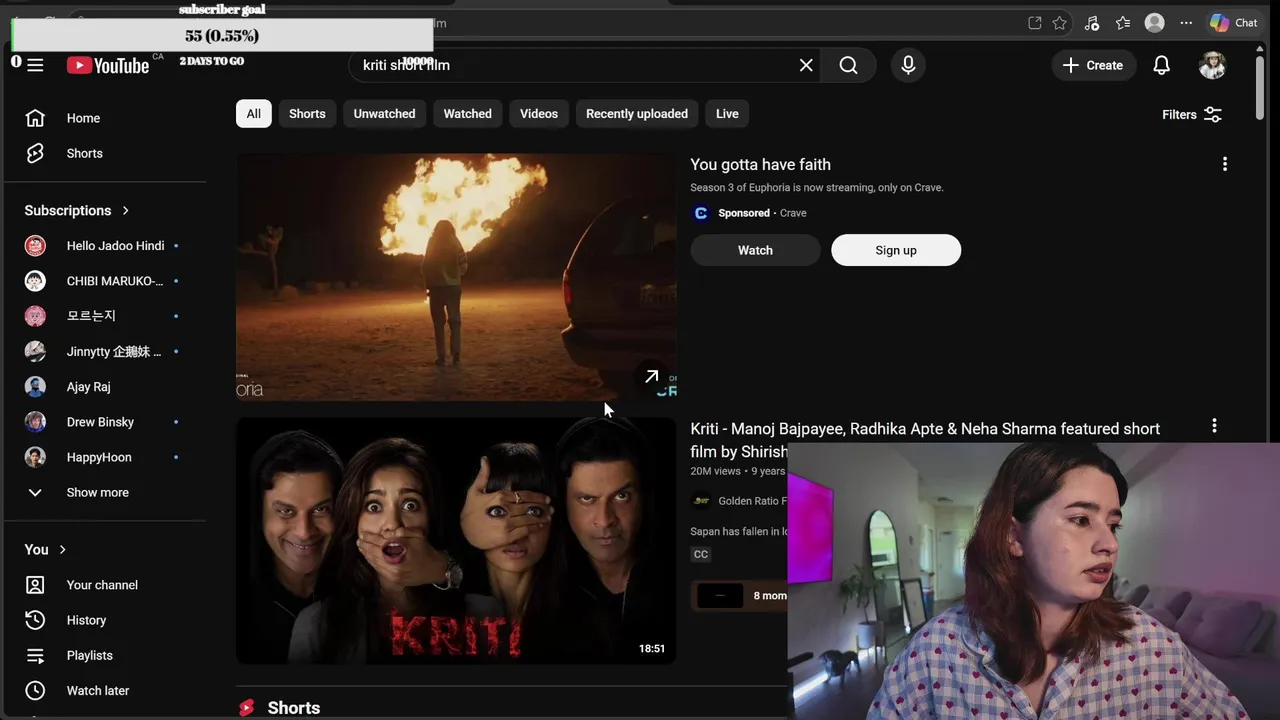The height and width of the screenshot is (720, 1280).
Task: Open Your channel in sidebar
Action: pyautogui.click(x=105, y=585)
